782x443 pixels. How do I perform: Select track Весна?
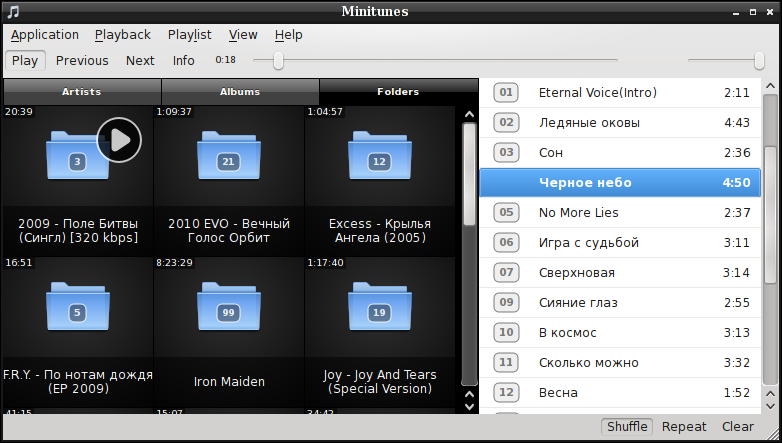coord(620,392)
